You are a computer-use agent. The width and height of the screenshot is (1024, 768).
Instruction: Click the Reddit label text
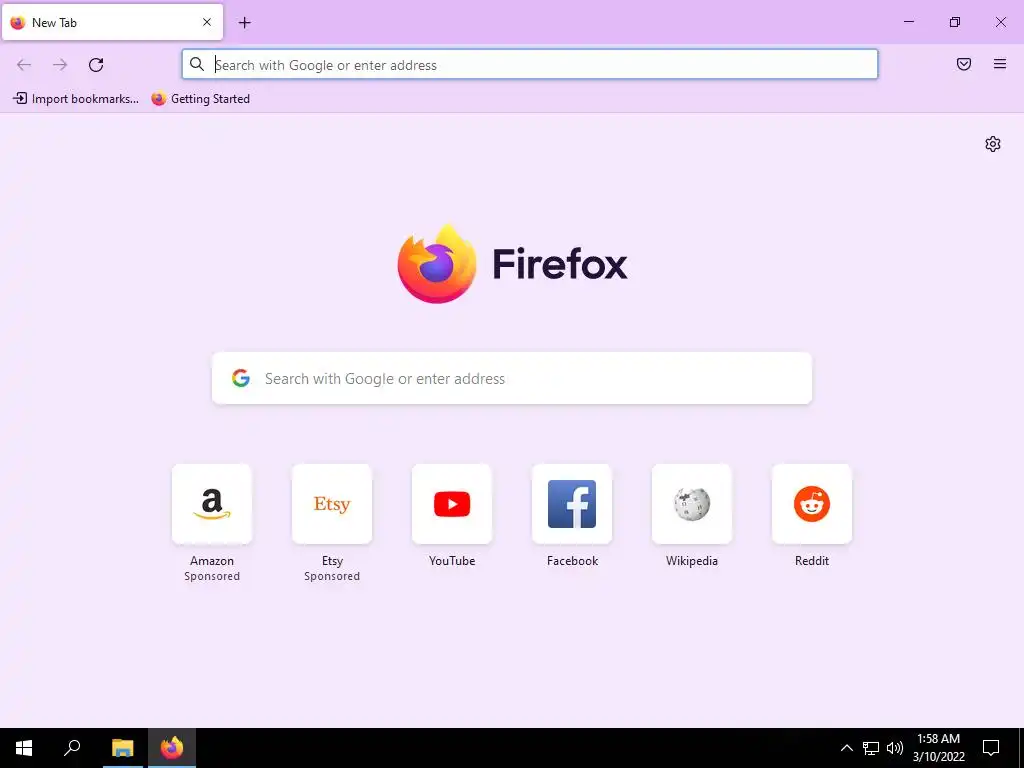(812, 561)
